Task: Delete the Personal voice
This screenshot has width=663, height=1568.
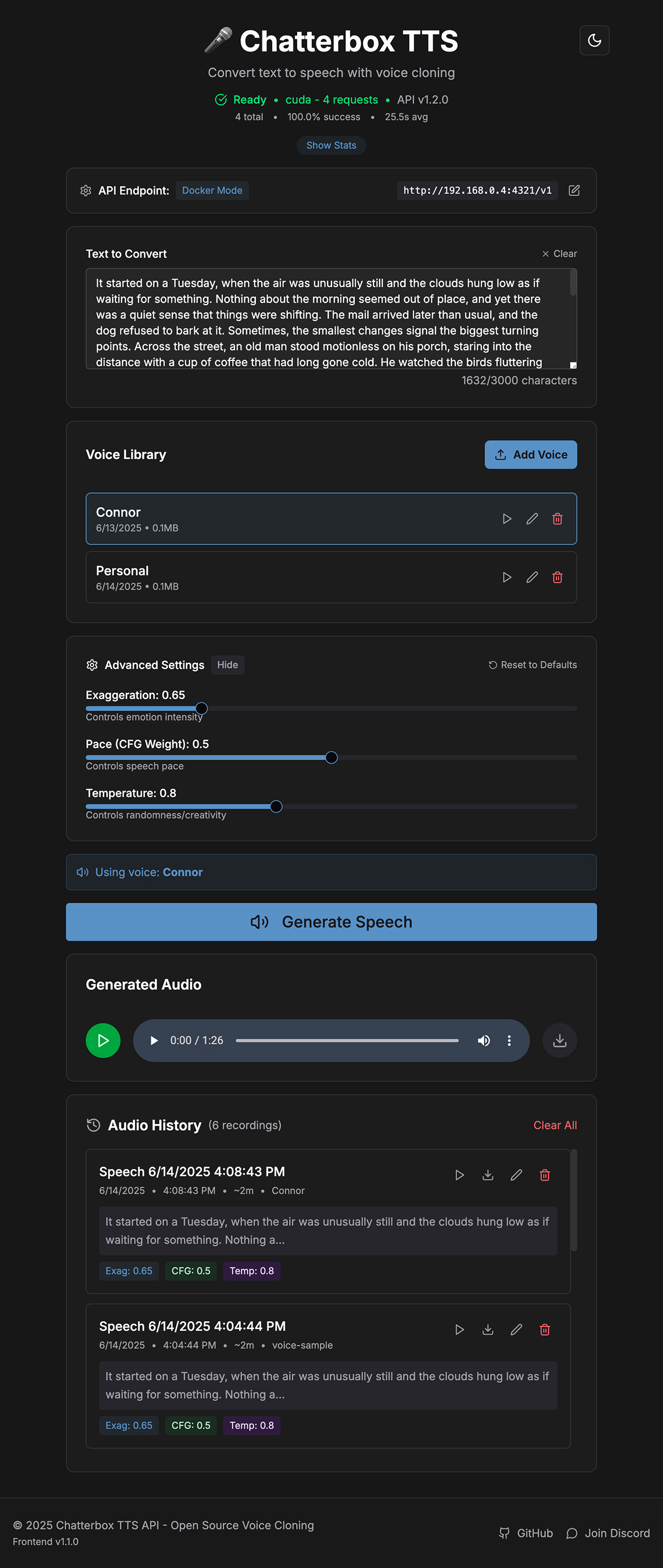Action: (556, 577)
